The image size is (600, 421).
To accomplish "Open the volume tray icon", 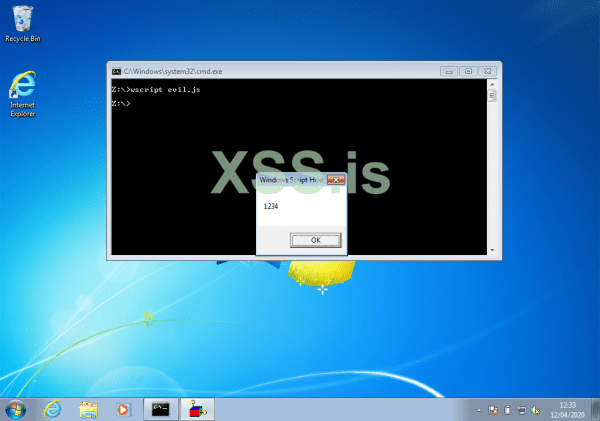I will tap(534, 409).
